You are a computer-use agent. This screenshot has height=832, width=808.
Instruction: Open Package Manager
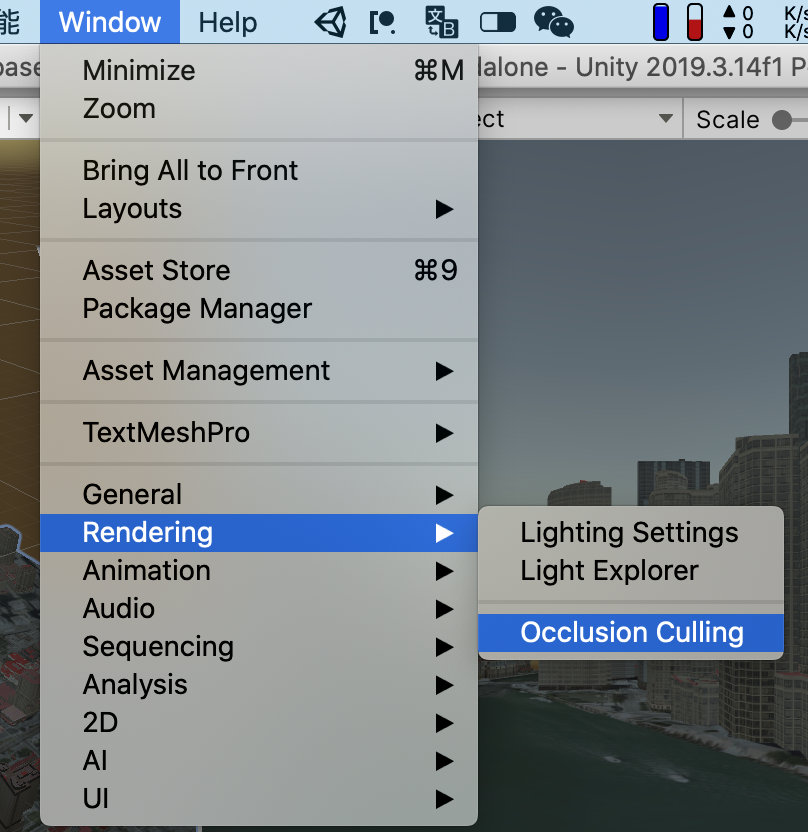[x=259, y=309]
